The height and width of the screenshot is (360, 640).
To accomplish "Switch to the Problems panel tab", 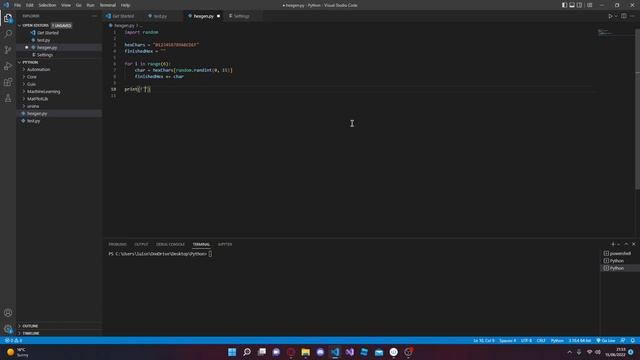I will point(118,244).
